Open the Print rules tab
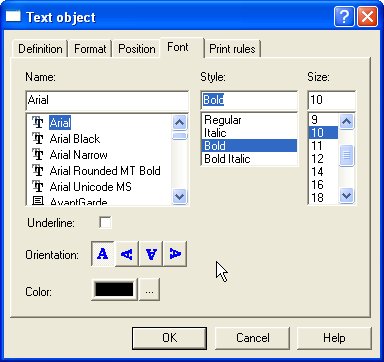The width and height of the screenshot is (384, 362). (232, 49)
